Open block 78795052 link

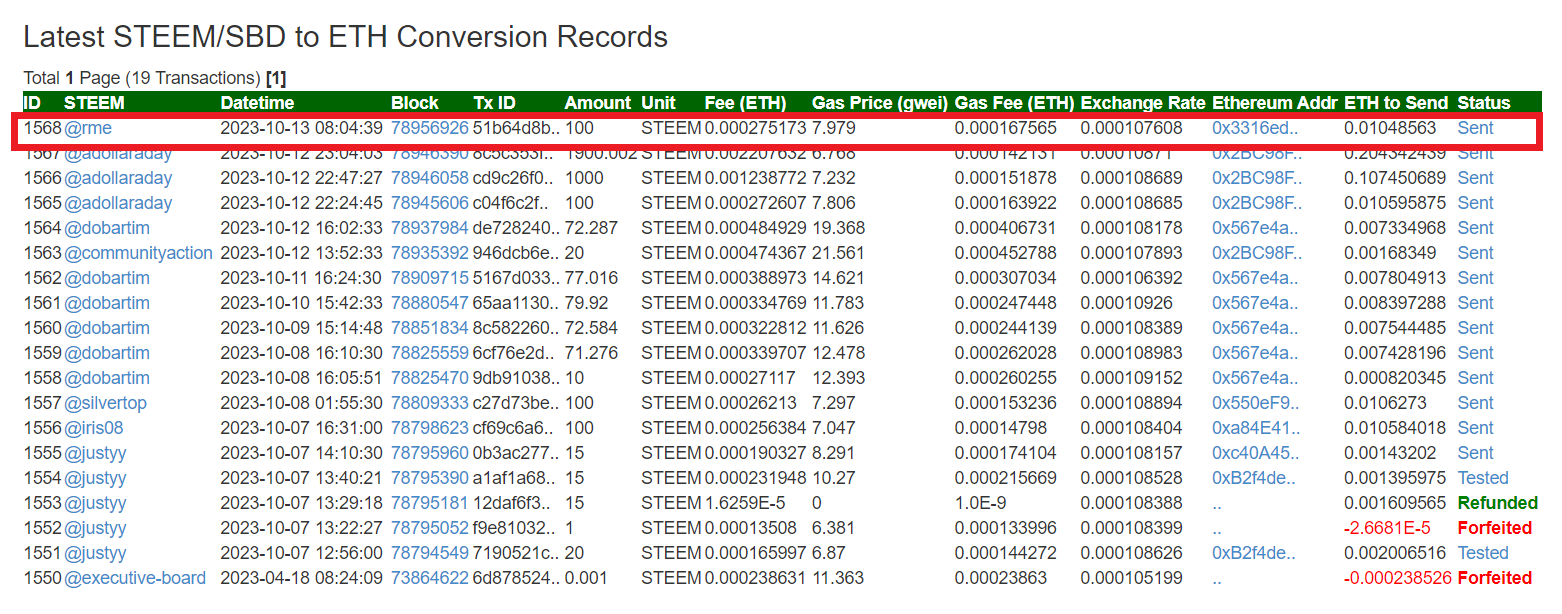click(x=430, y=528)
